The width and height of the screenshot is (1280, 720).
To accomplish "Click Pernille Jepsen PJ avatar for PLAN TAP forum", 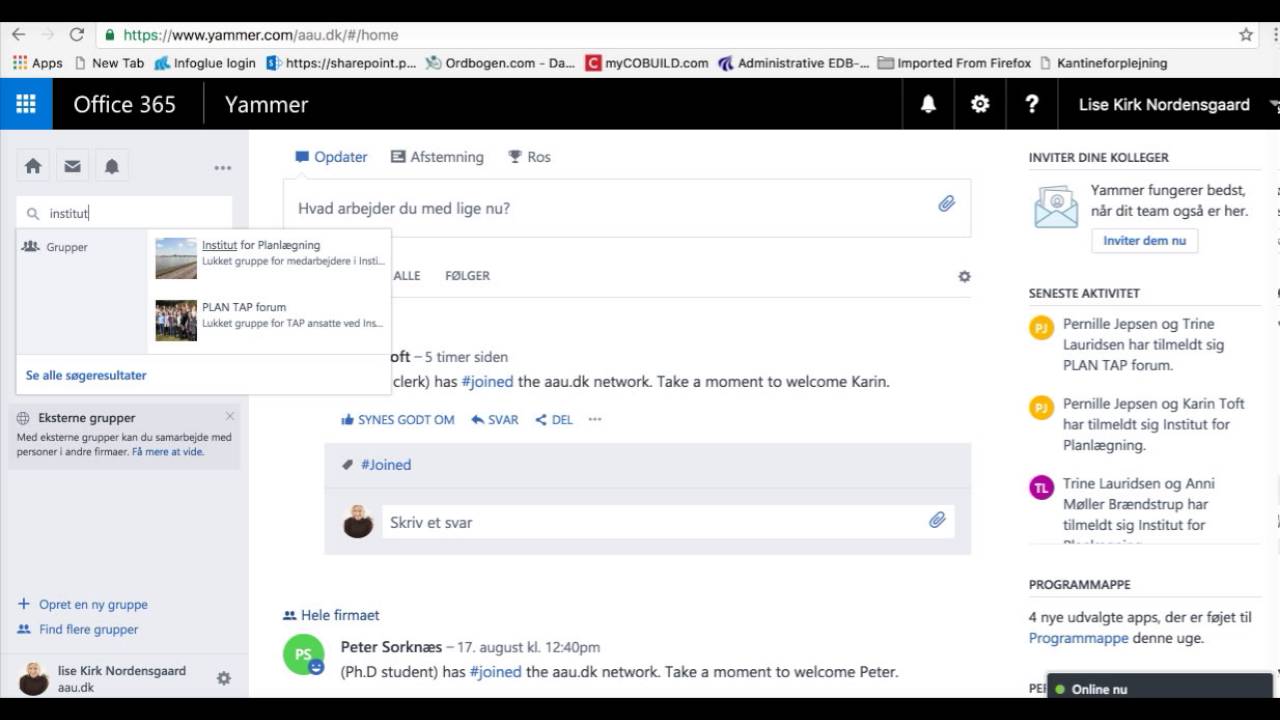I will [1042, 327].
